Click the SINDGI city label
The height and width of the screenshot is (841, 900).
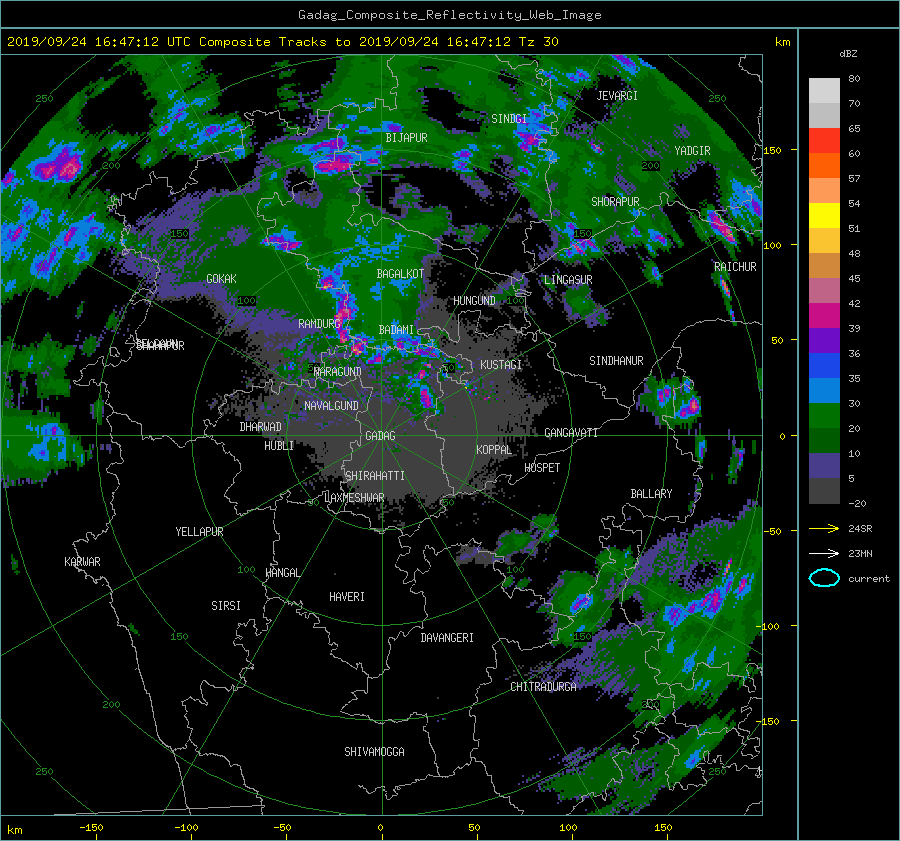[x=509, y=119]
